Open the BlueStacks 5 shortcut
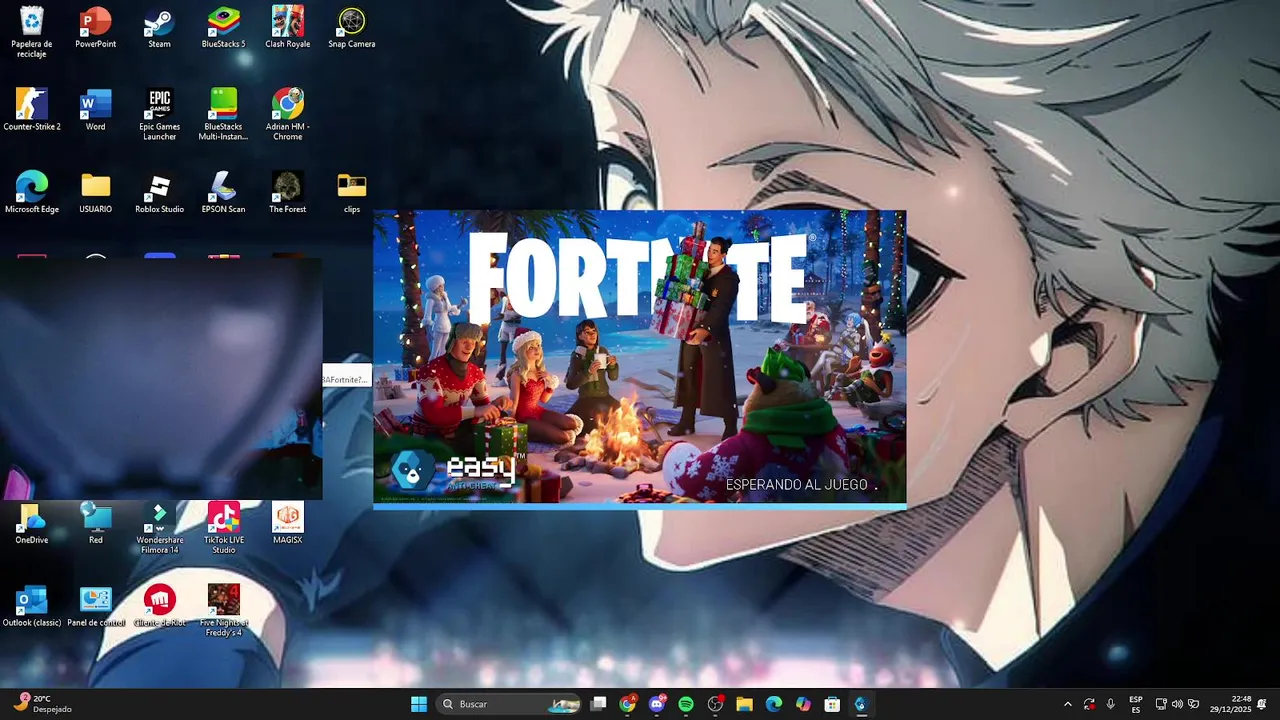The image size is (1280, 720). pyautogui.click(x=223, y=27)
